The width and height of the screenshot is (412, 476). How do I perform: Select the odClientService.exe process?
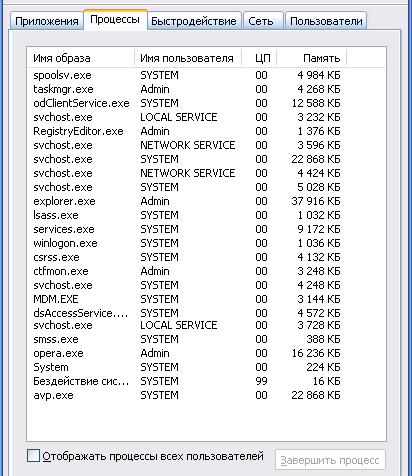tap(187, 103)
